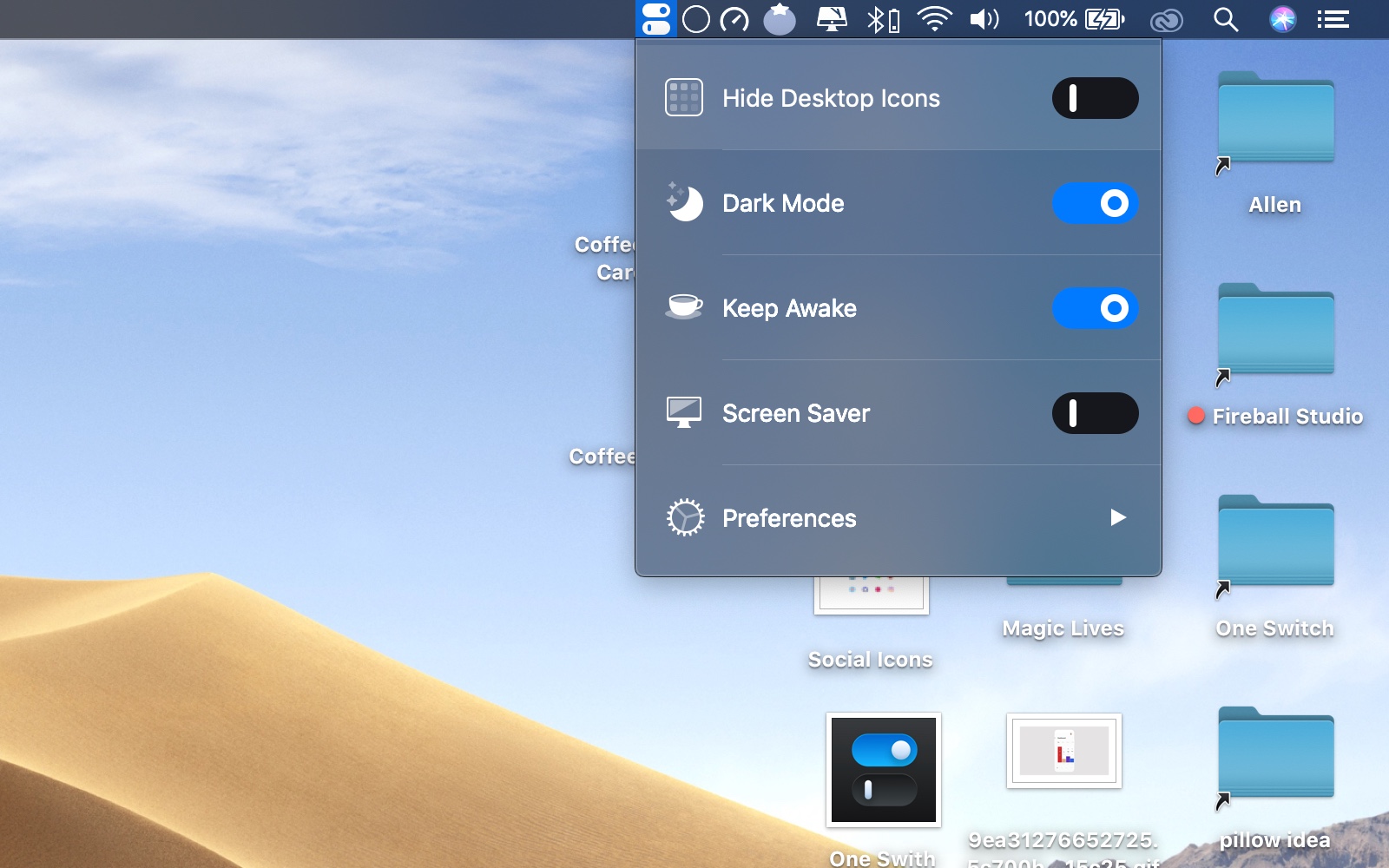
Task: Click the One Switch menu bar icon
Action: point(656,19)
